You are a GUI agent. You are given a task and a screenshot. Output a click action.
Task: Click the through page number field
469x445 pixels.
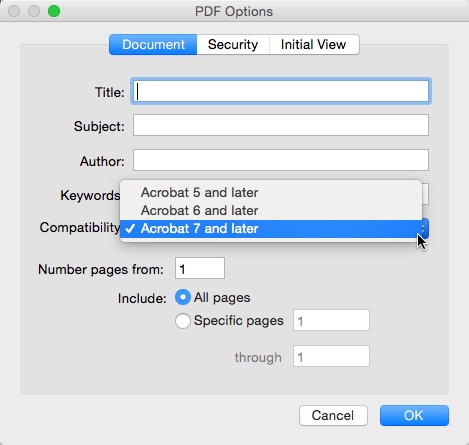tap(331, 356)
